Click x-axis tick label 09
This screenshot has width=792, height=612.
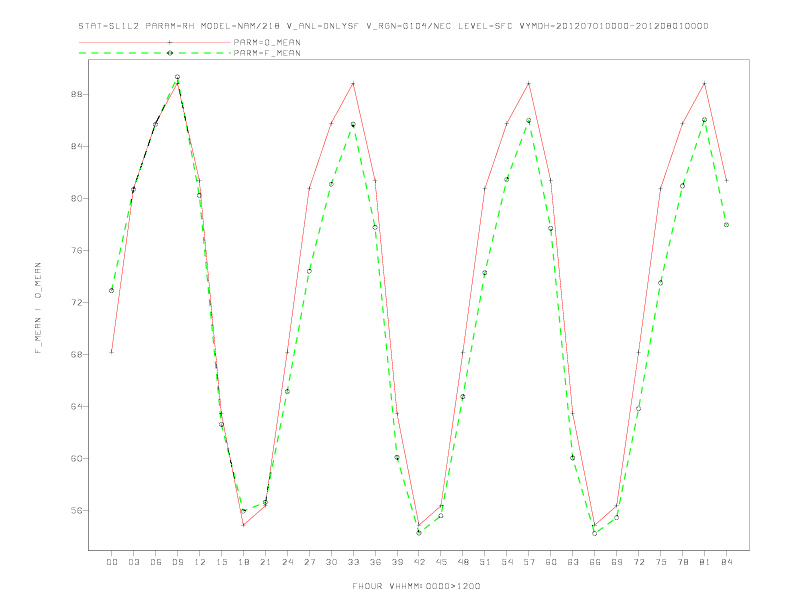(x=177, y=562)
